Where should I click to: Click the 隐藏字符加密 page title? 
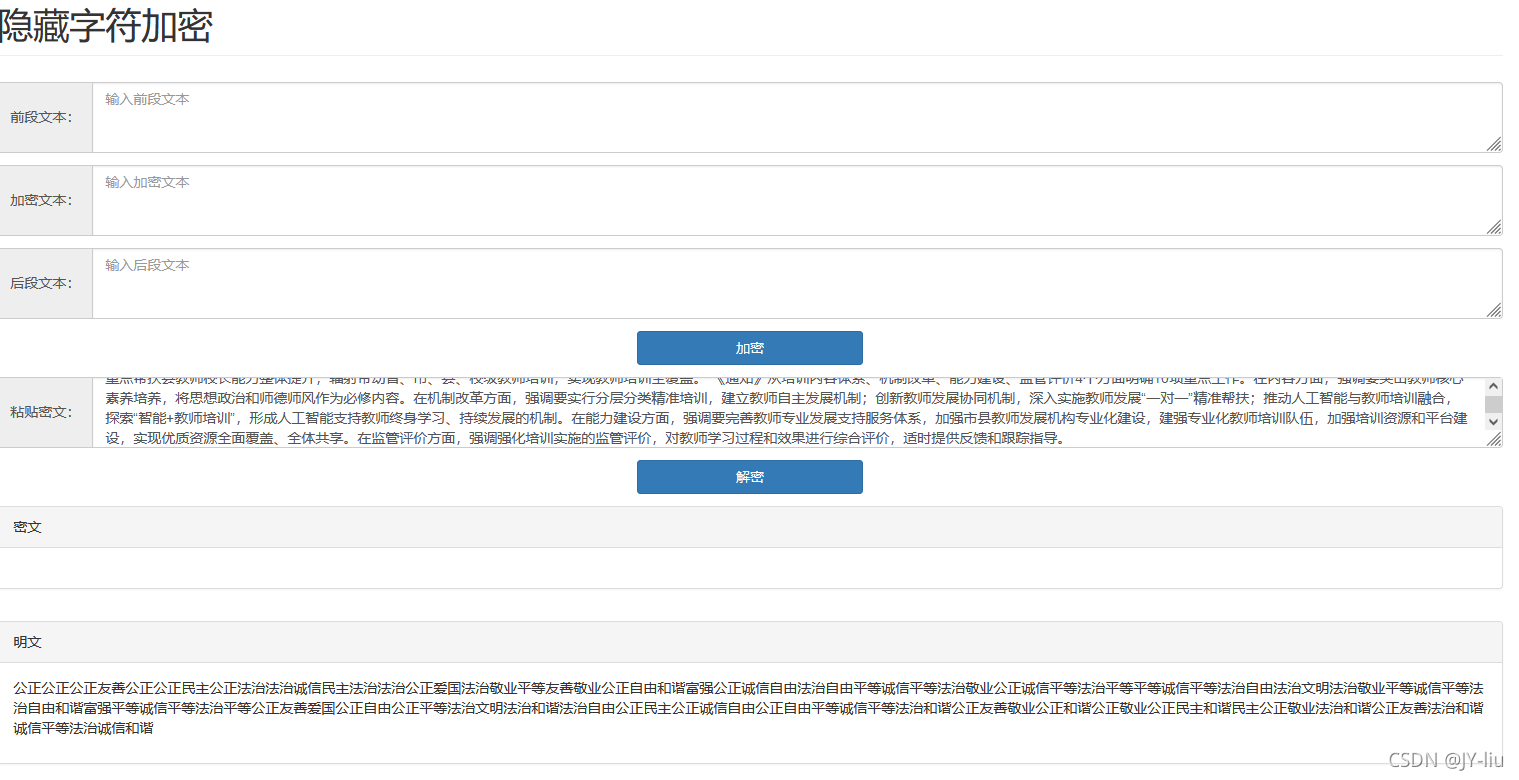coord(105,26)
